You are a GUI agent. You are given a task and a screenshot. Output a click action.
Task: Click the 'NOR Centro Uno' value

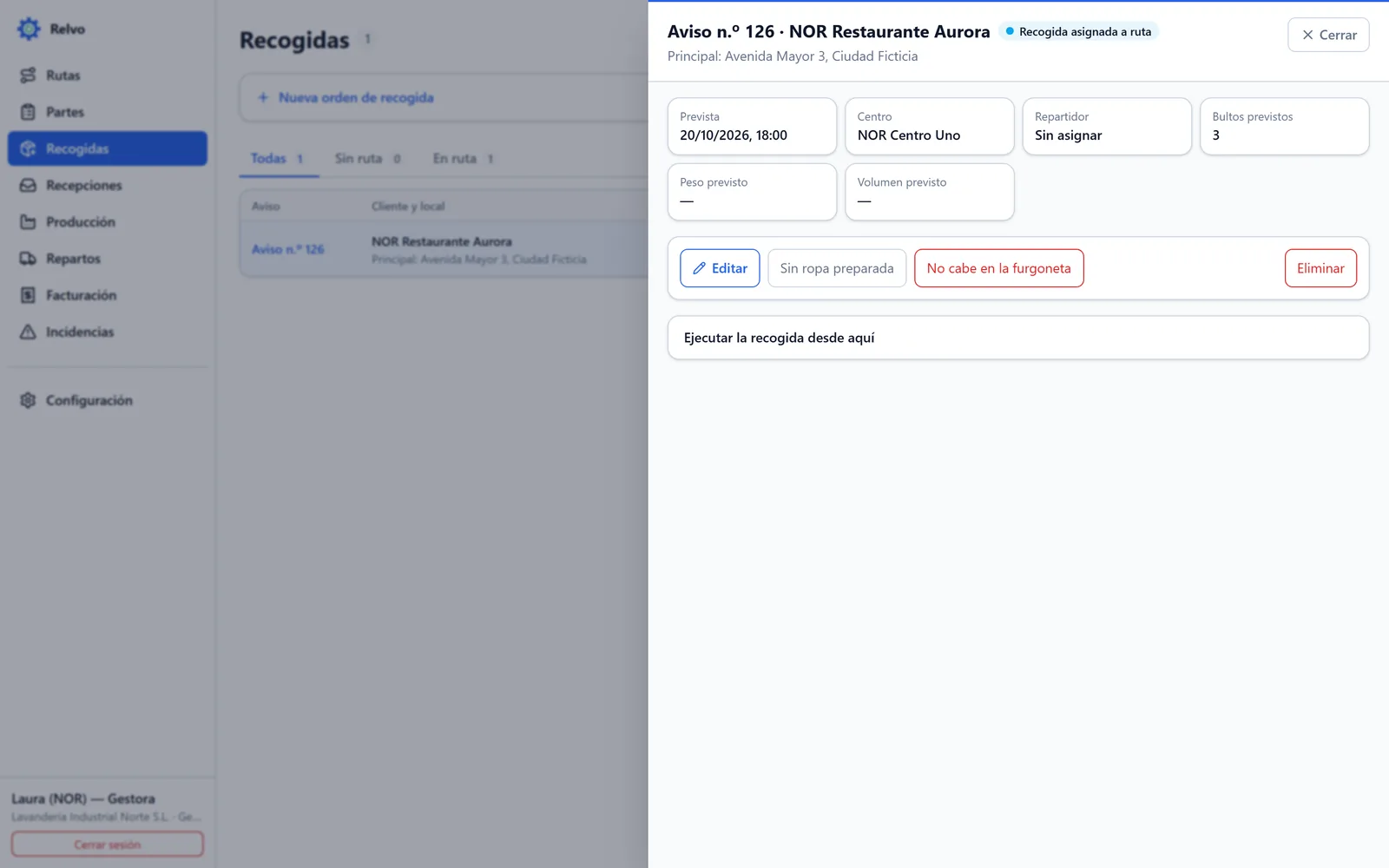click(909, 135)
